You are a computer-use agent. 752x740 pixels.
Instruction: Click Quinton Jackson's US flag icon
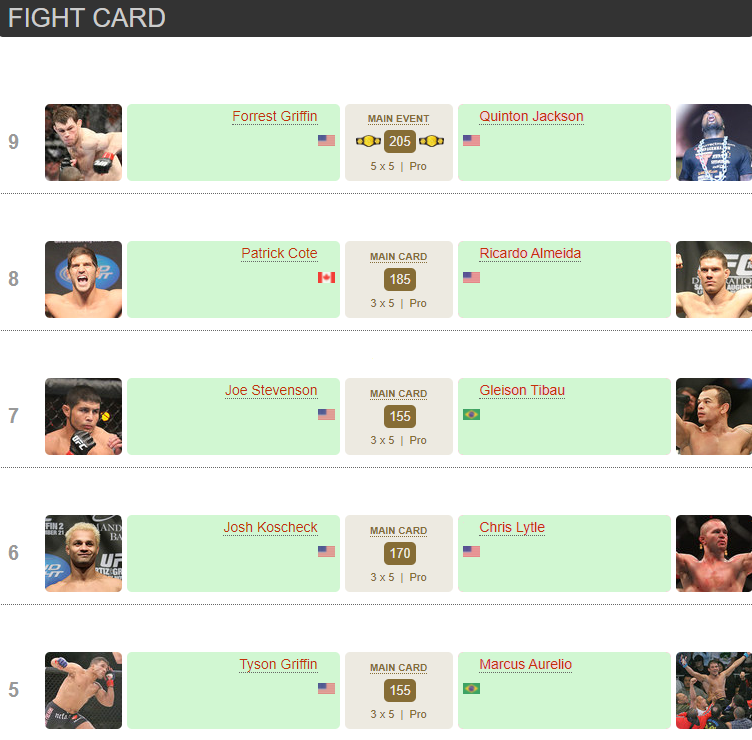point(472,140)
